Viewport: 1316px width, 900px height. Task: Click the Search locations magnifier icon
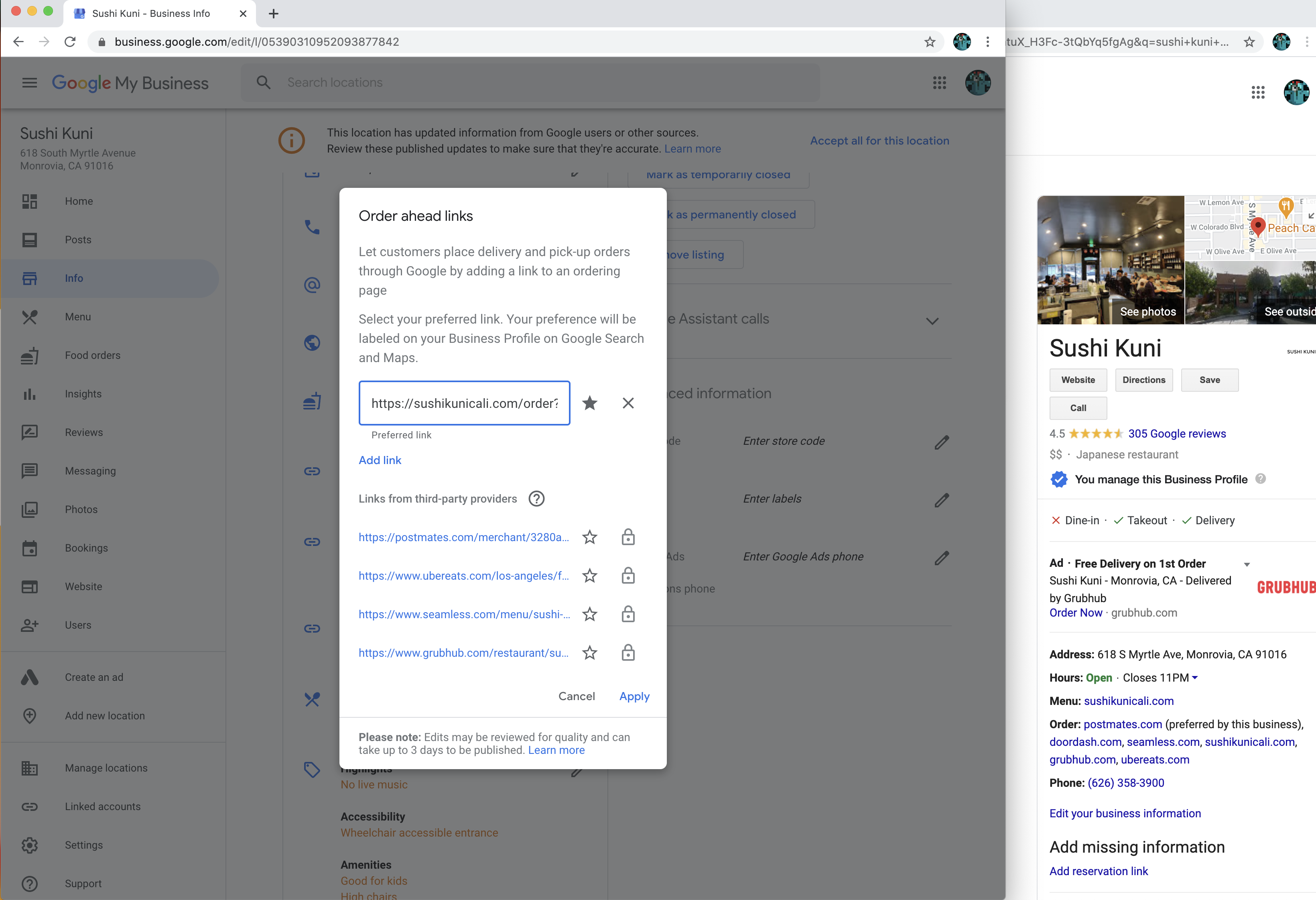click(263, 83)
